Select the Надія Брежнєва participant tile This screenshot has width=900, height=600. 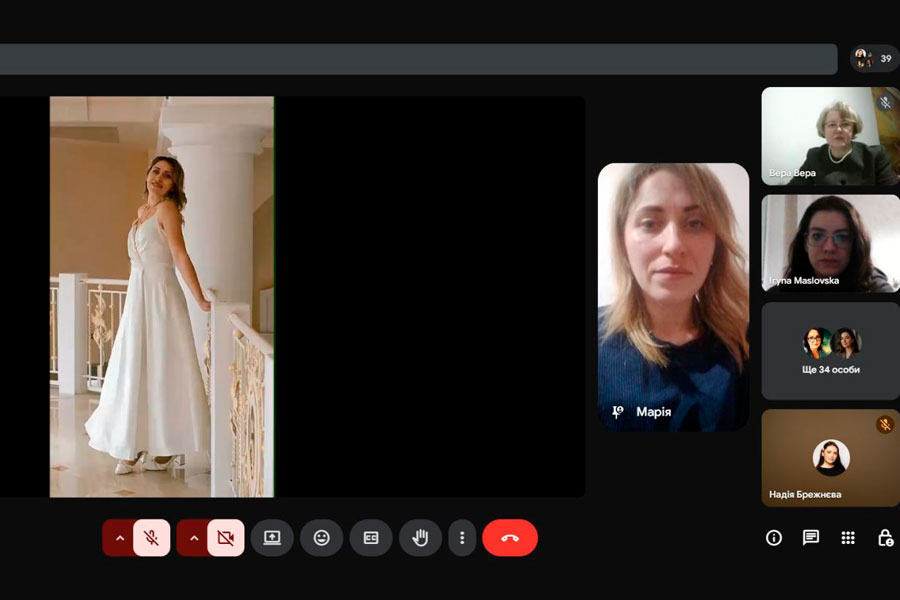830,458
